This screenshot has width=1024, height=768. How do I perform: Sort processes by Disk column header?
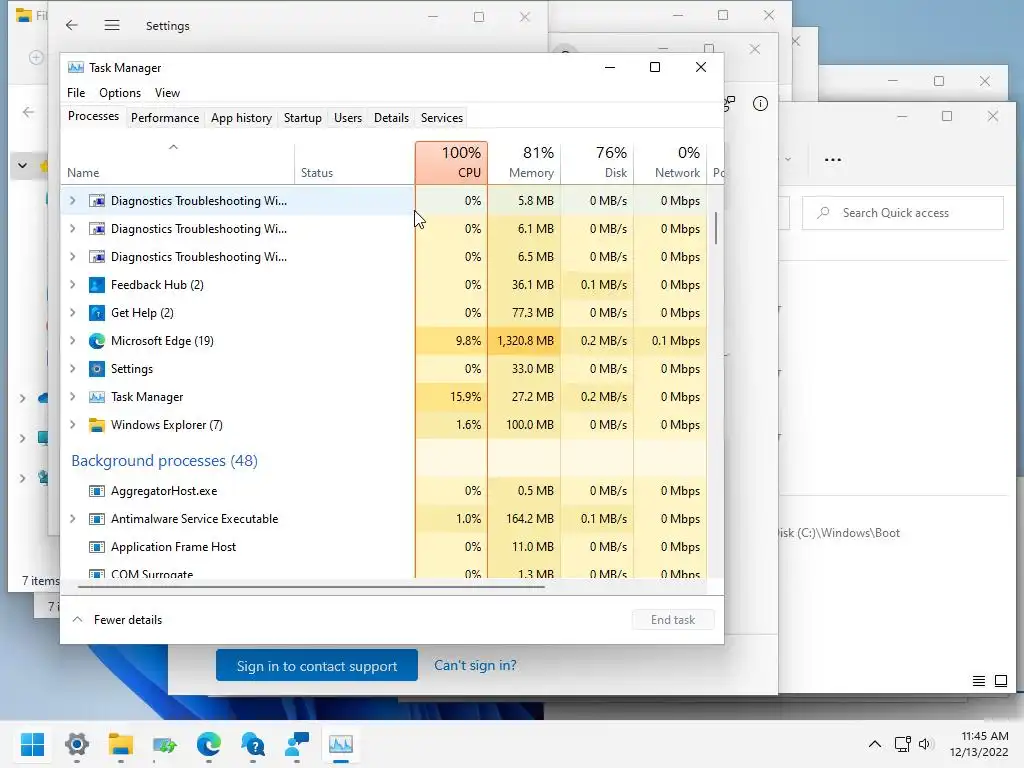(x=598, y=163)
